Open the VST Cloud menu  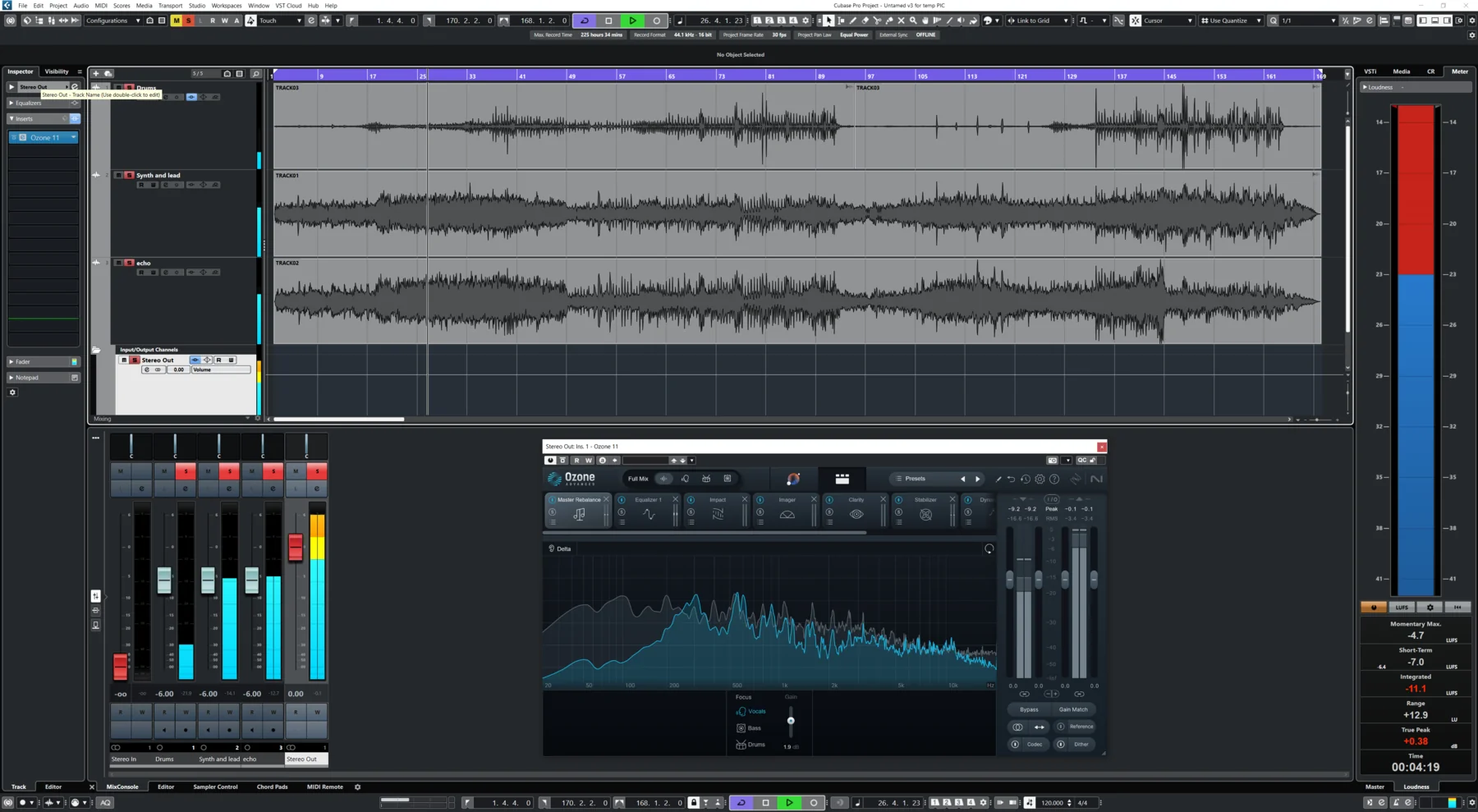point(288,5)
